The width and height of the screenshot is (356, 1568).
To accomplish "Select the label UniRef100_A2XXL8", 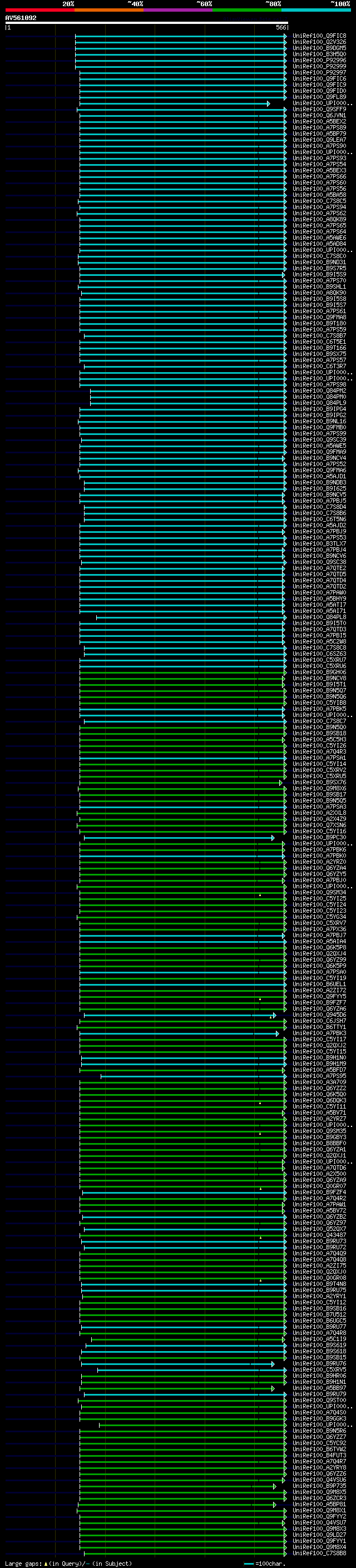I will (319, 813).
